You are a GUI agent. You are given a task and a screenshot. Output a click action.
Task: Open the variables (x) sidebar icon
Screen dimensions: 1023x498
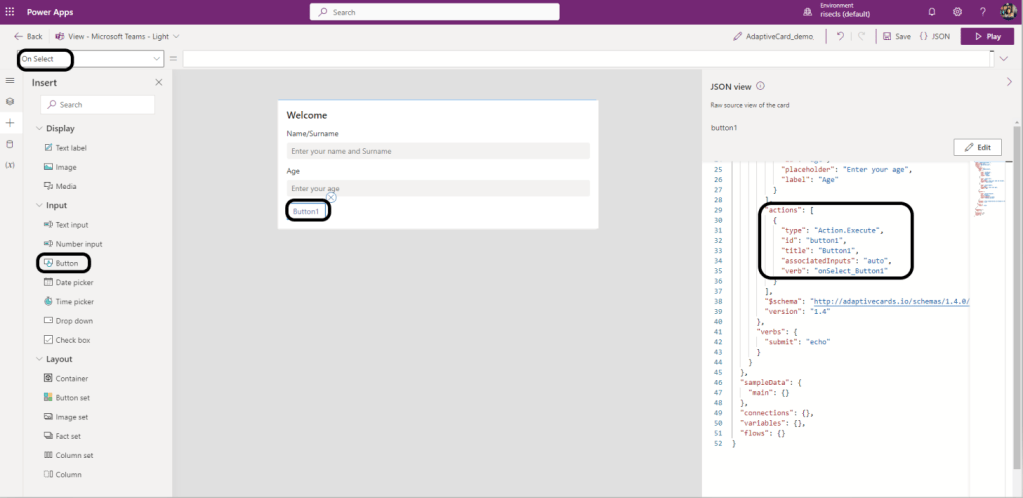pos(10,164)
